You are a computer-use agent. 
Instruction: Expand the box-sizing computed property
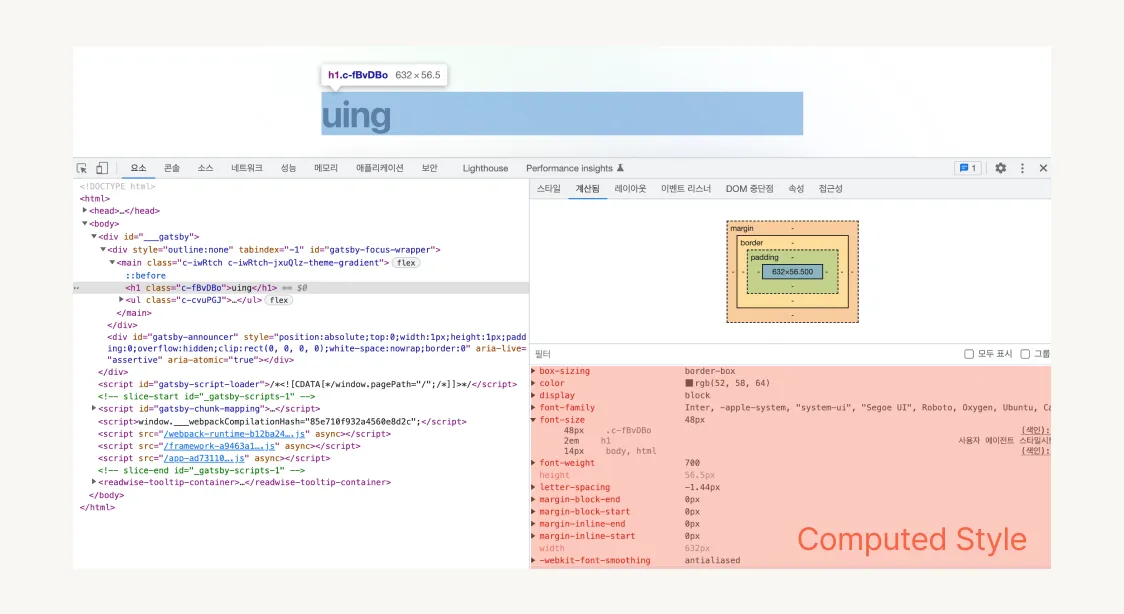click(x=533, y=371)
